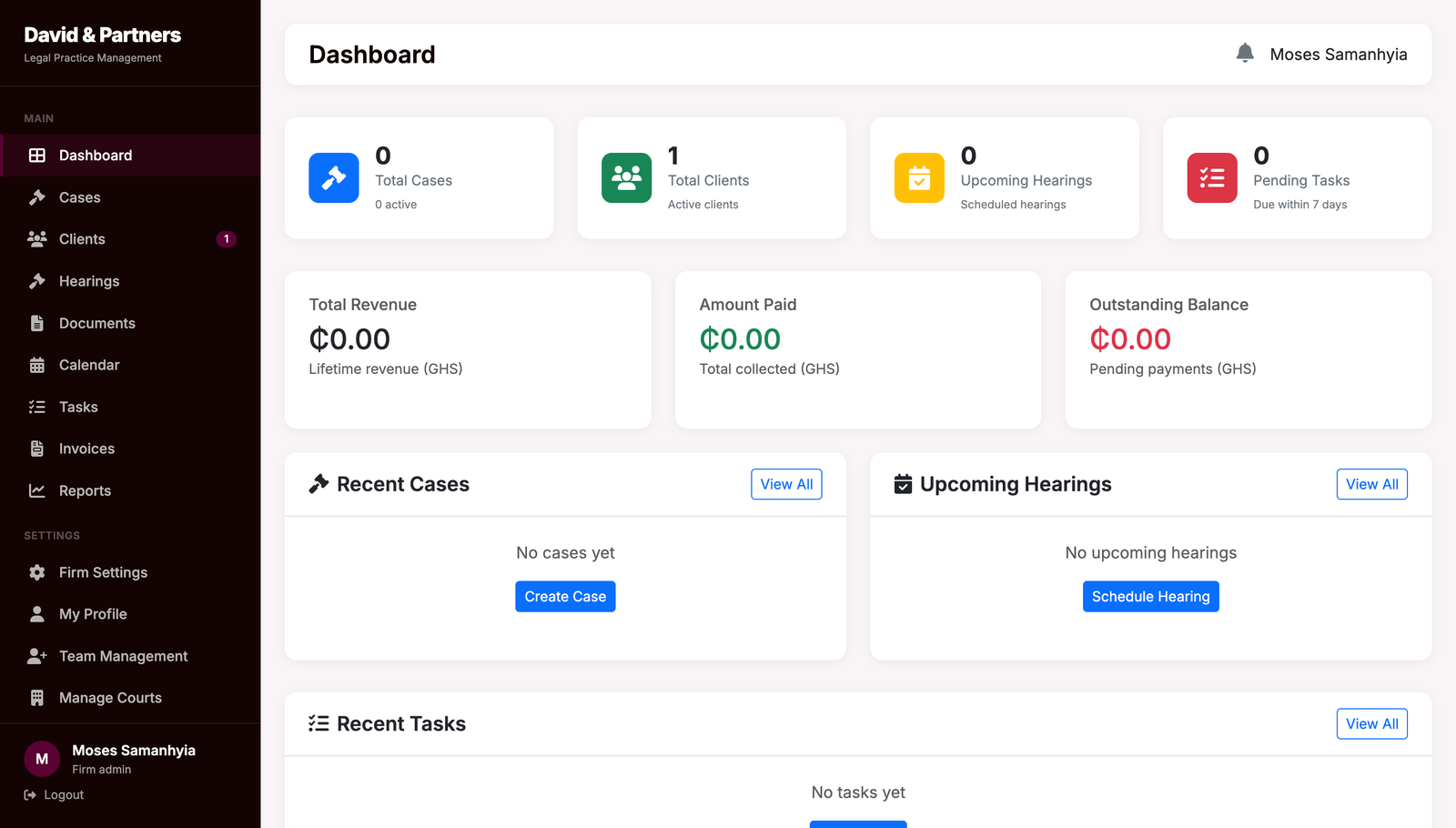Click the red Outstanding Balance ₵0.00 value
This screenshot has height=828, width=1456.
pos(1130,339)
